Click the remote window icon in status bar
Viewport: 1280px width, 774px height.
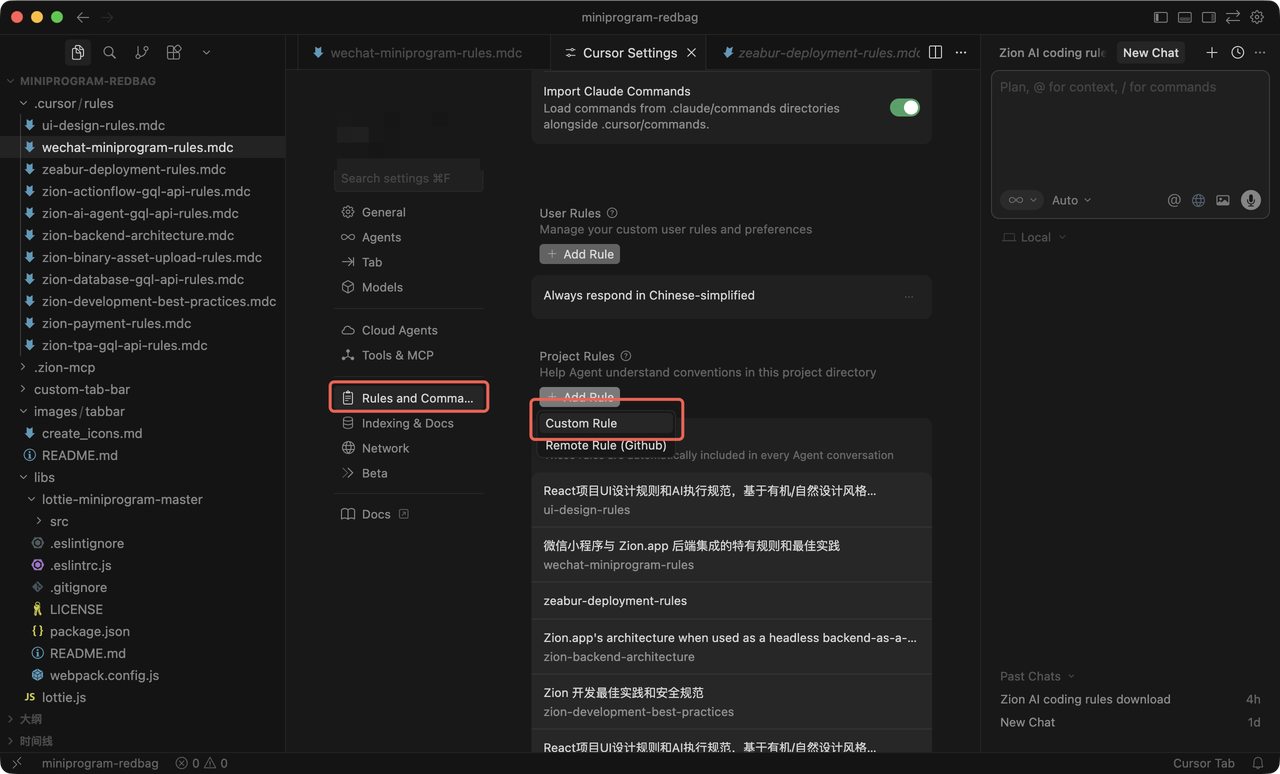coord(16,763)
